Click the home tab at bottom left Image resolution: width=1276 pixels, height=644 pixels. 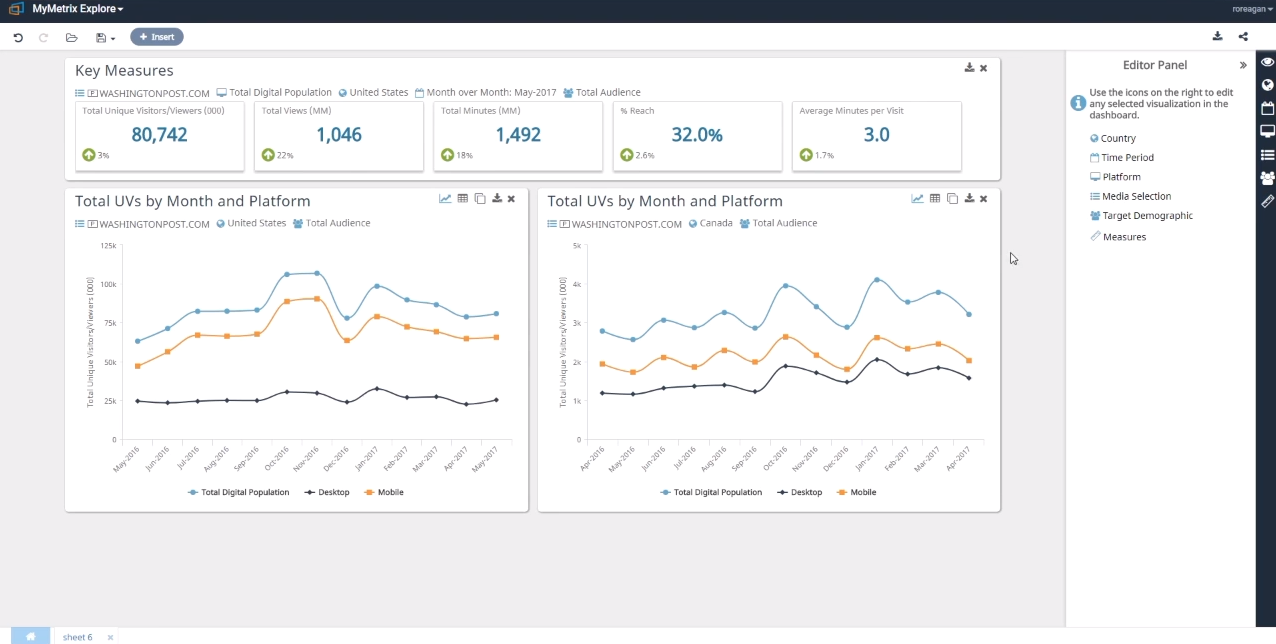coord(29,636)
